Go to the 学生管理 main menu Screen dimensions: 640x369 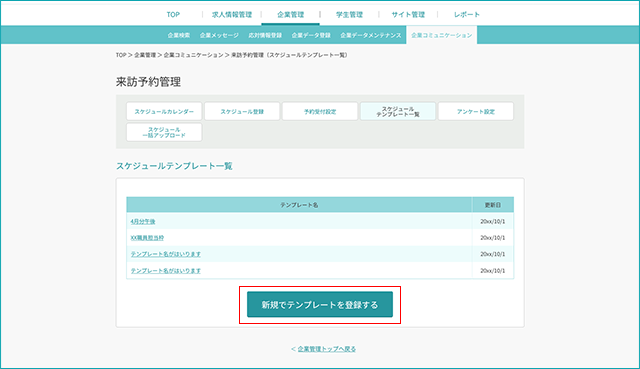349,14
